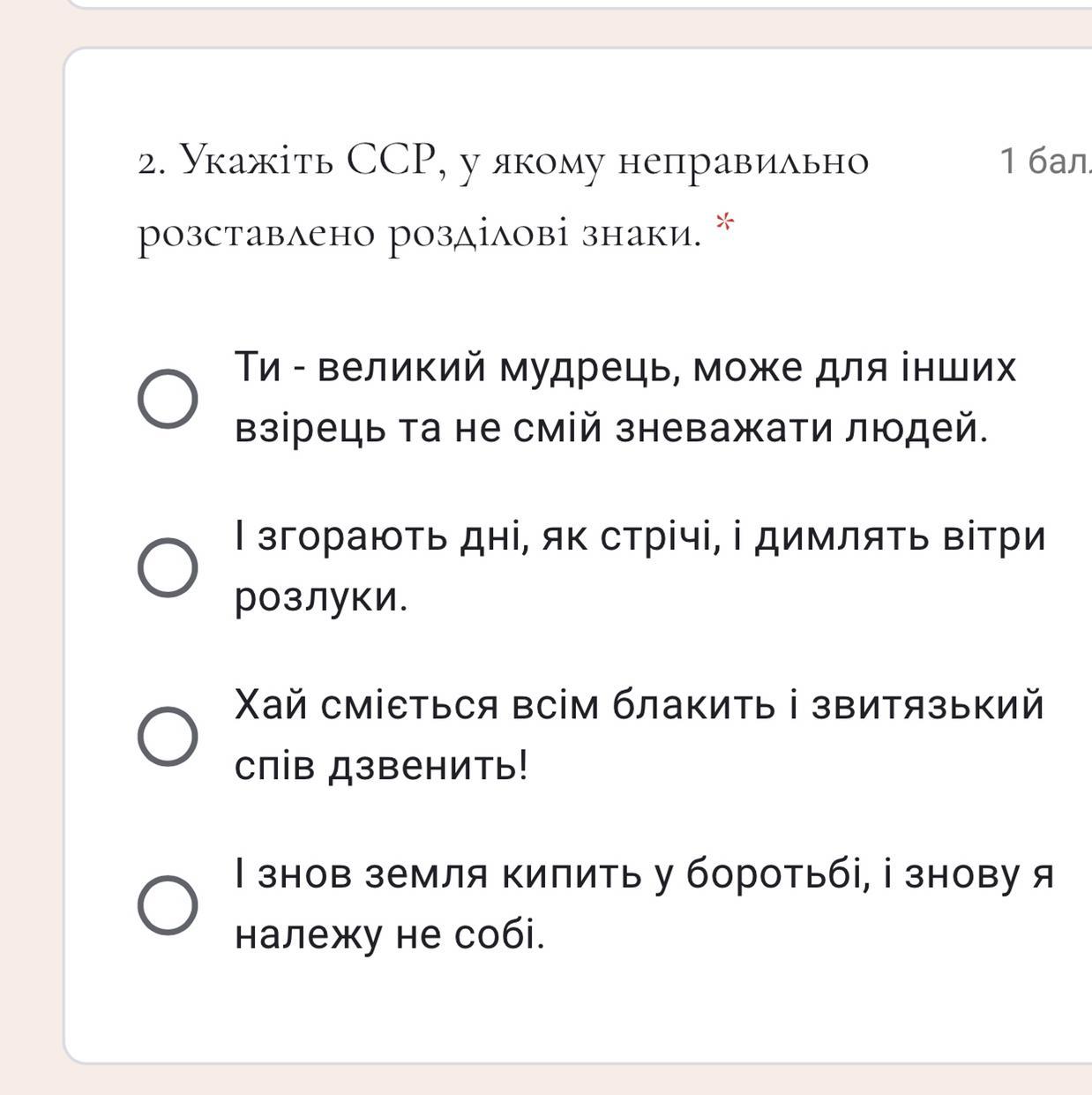Click the text "взірець та не смій зневажати людей."
This screenshot has width=1092, height=1095.
click(x=611, y=429)
